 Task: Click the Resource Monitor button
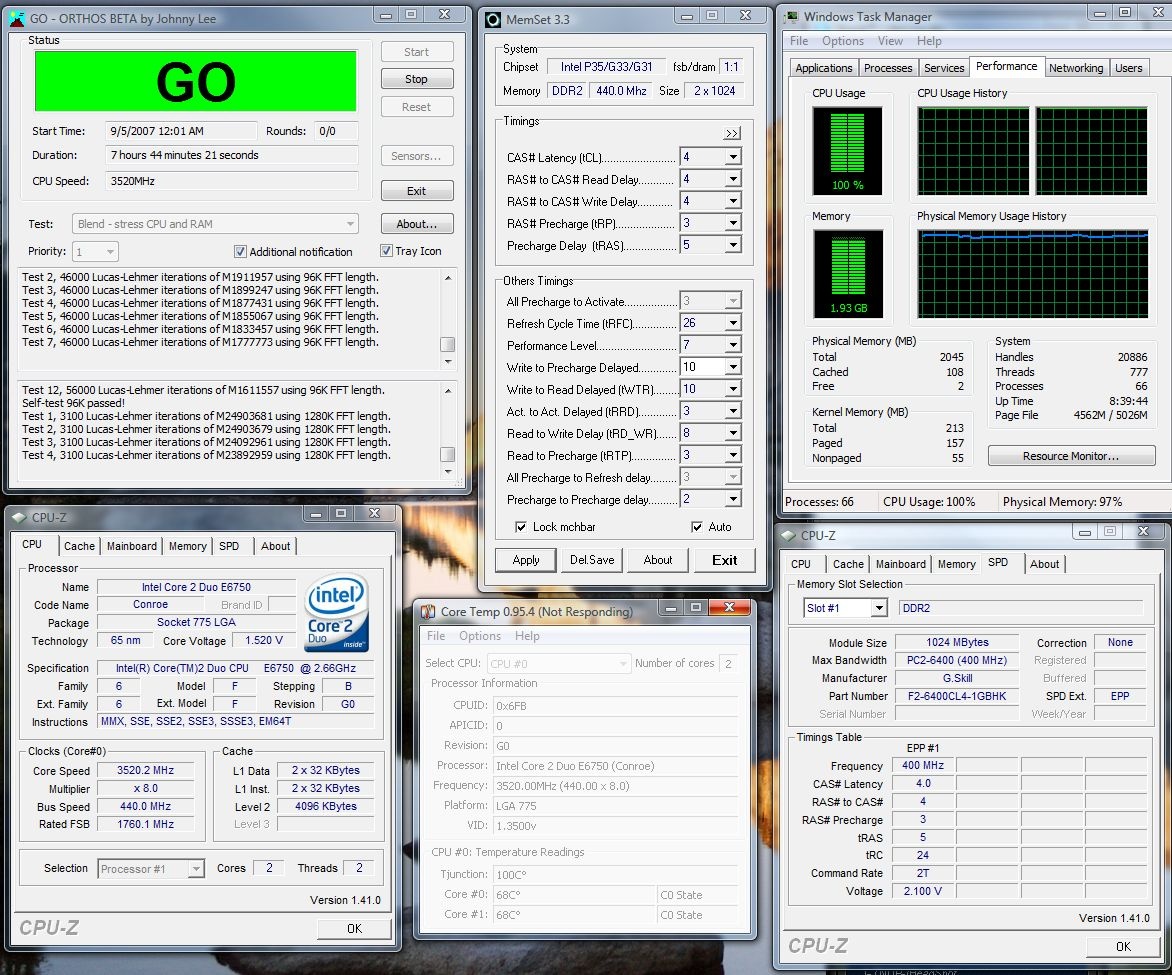(1070, 456)
